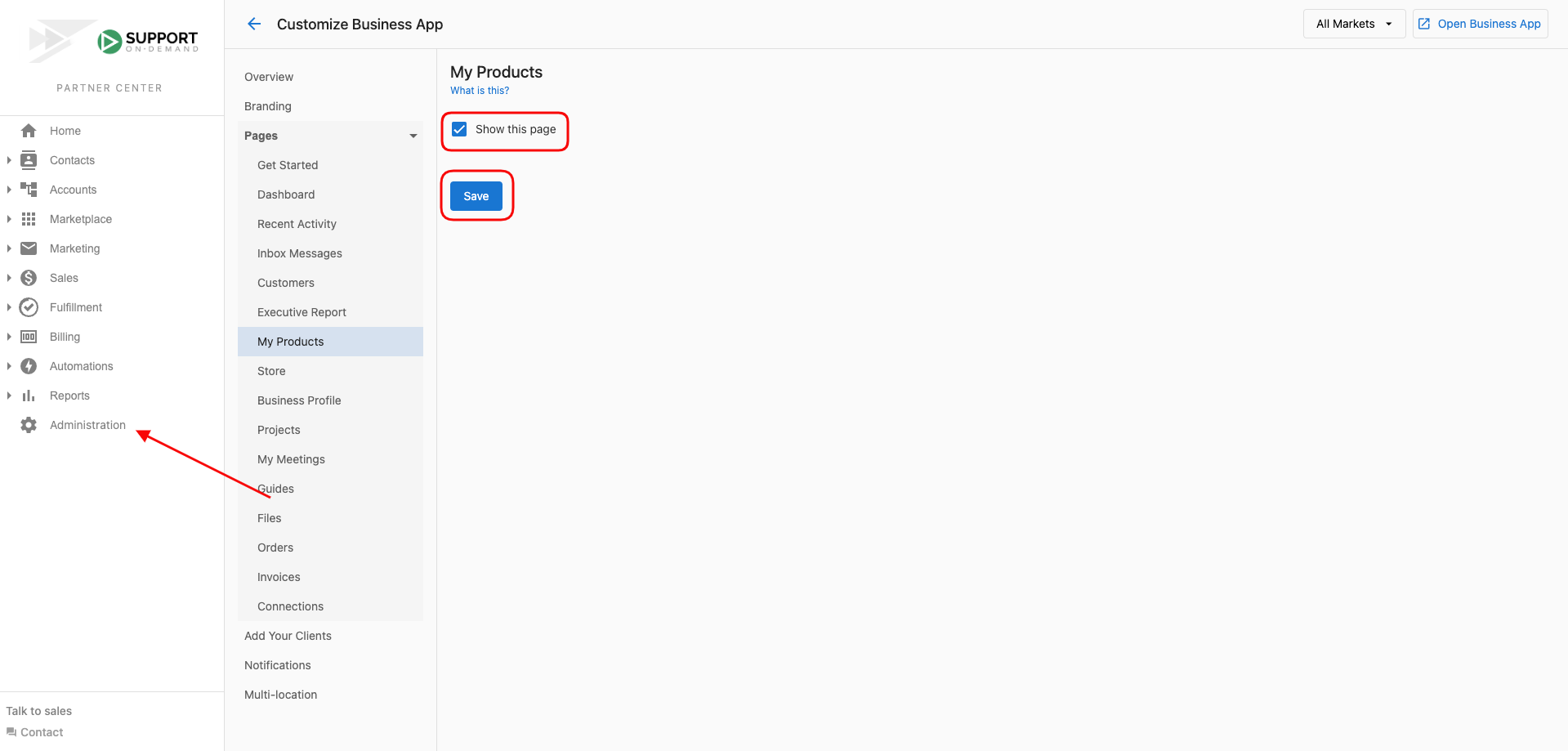Click the Home house icon
1568x751 pixels.
pos(29,131)
